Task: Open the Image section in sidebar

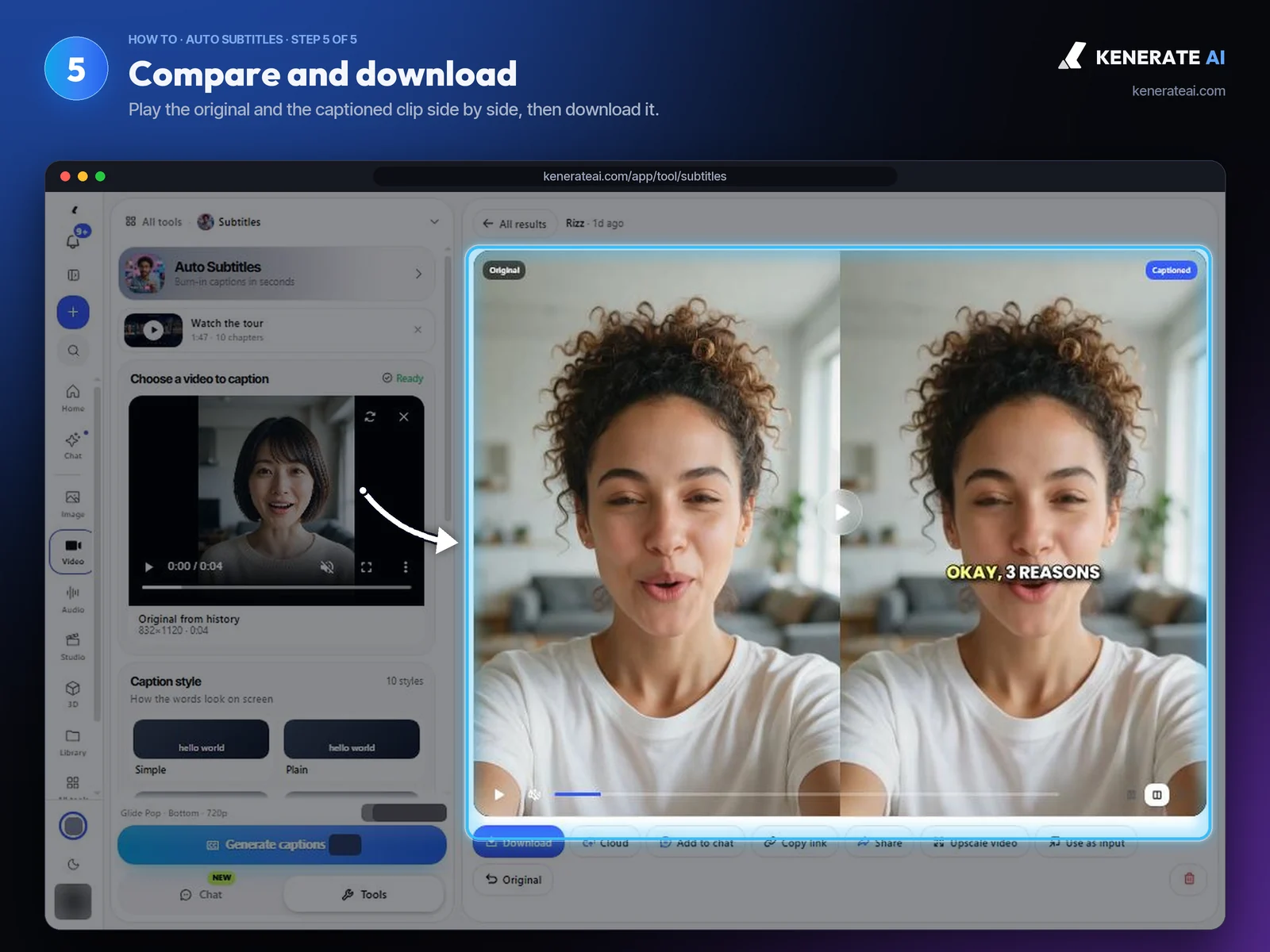Action: (73, 504)
